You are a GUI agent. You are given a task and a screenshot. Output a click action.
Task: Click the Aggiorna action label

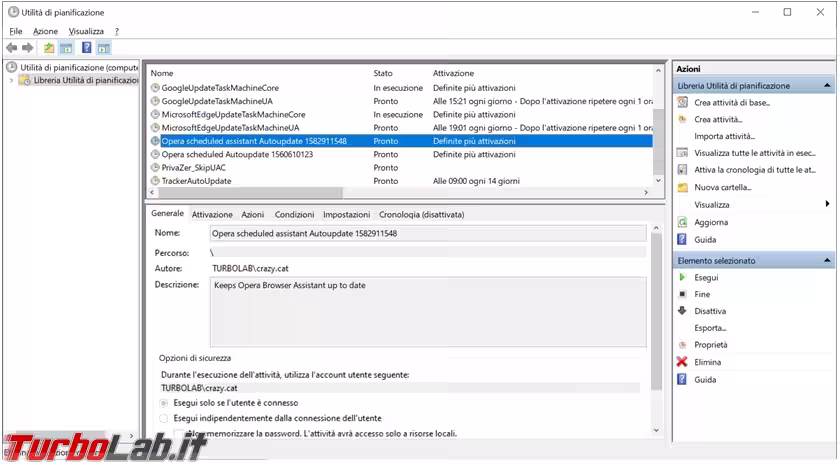[x=711, y=222]
